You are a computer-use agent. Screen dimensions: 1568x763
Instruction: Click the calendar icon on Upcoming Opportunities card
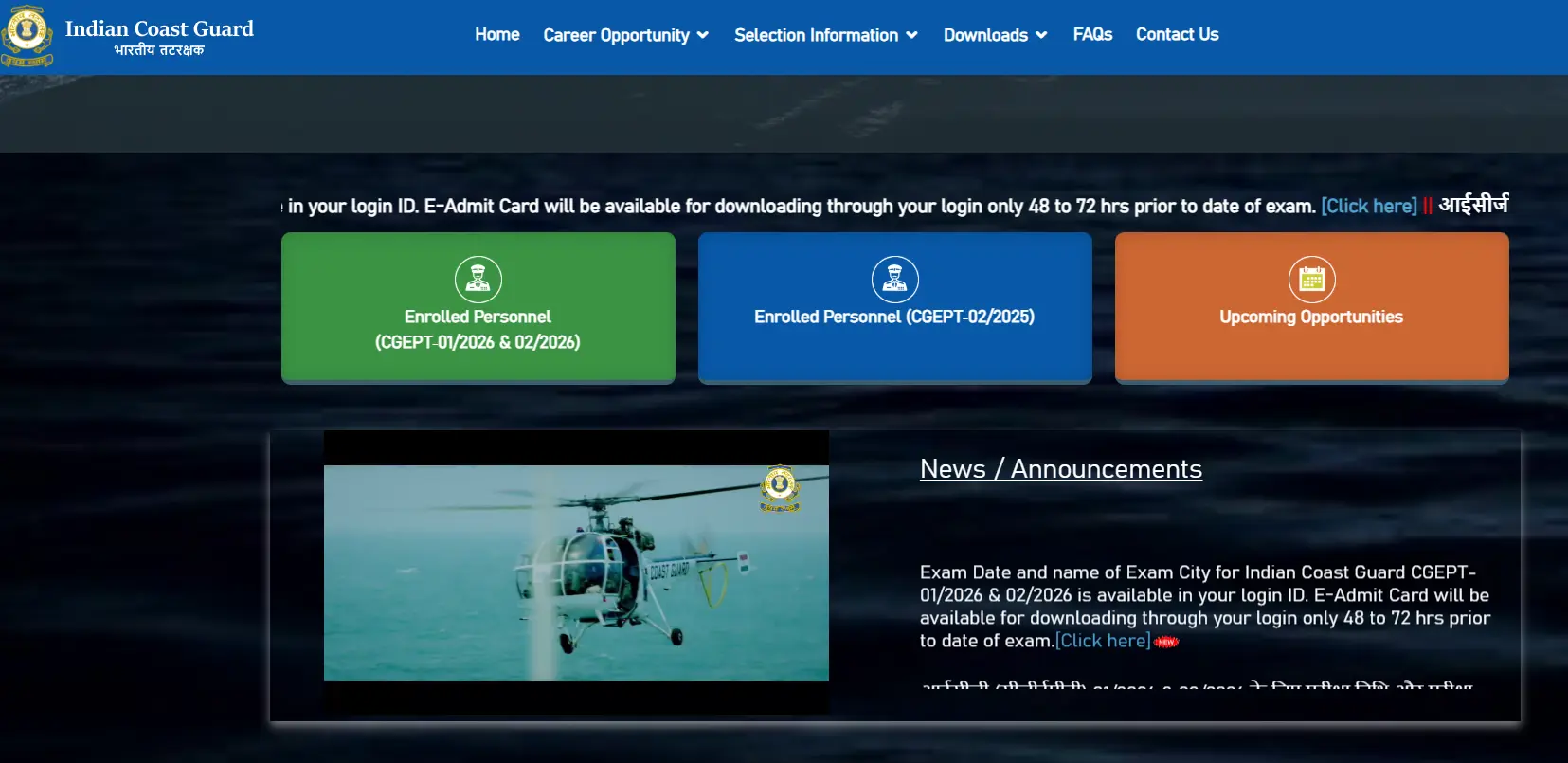[1312, 280]
